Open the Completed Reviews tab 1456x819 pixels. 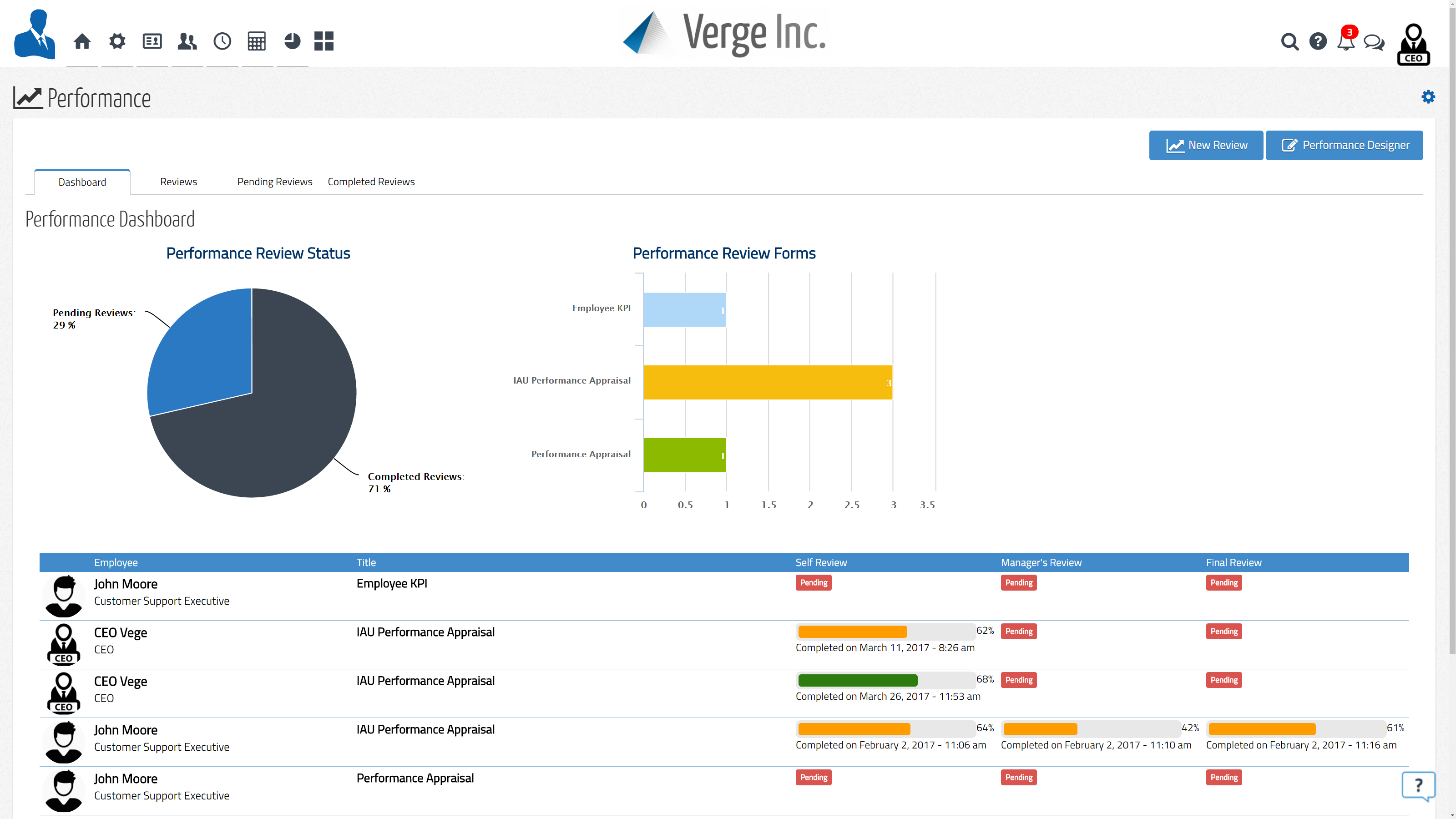(371, 182)
